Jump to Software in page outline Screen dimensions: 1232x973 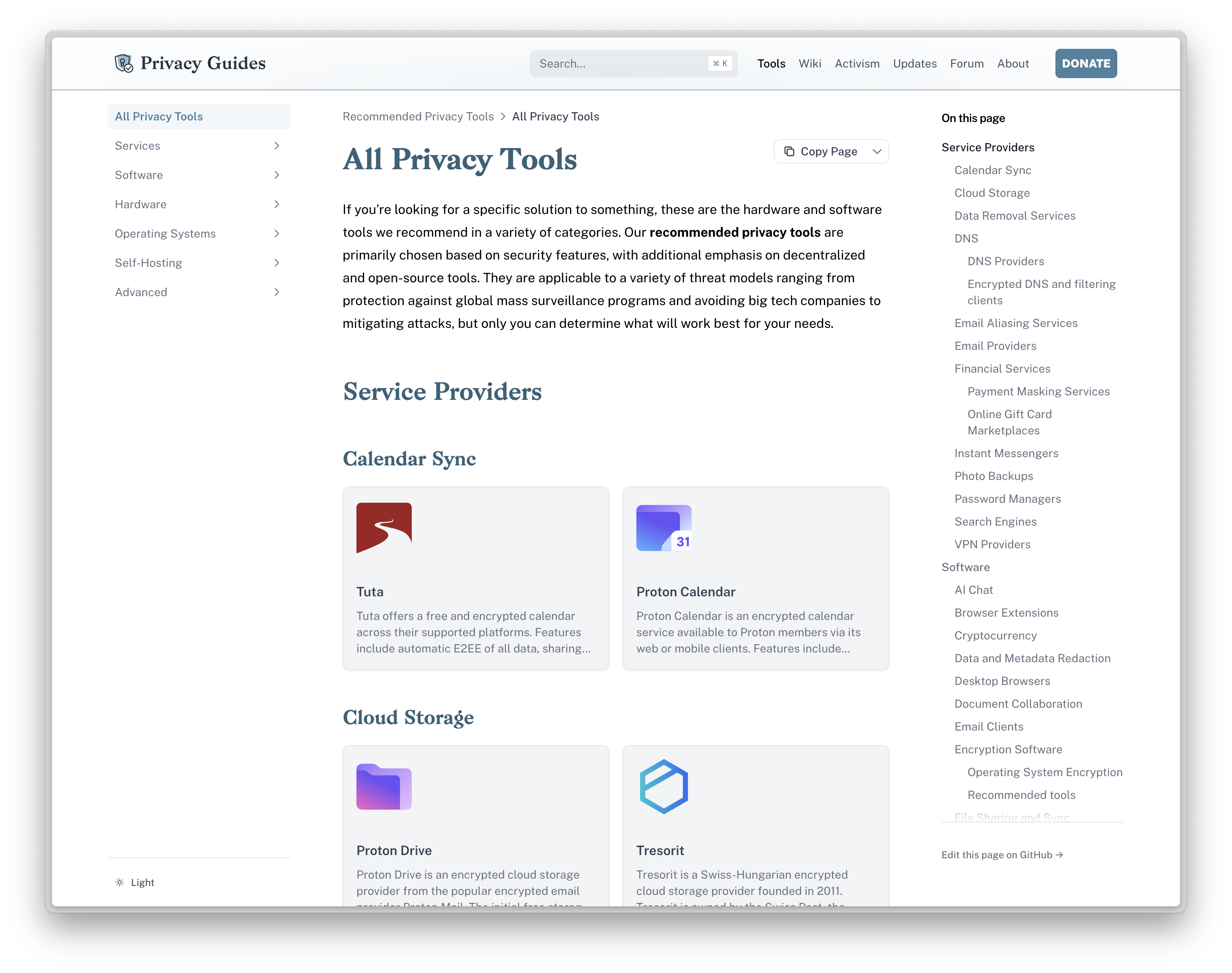(x=966, y=567)
